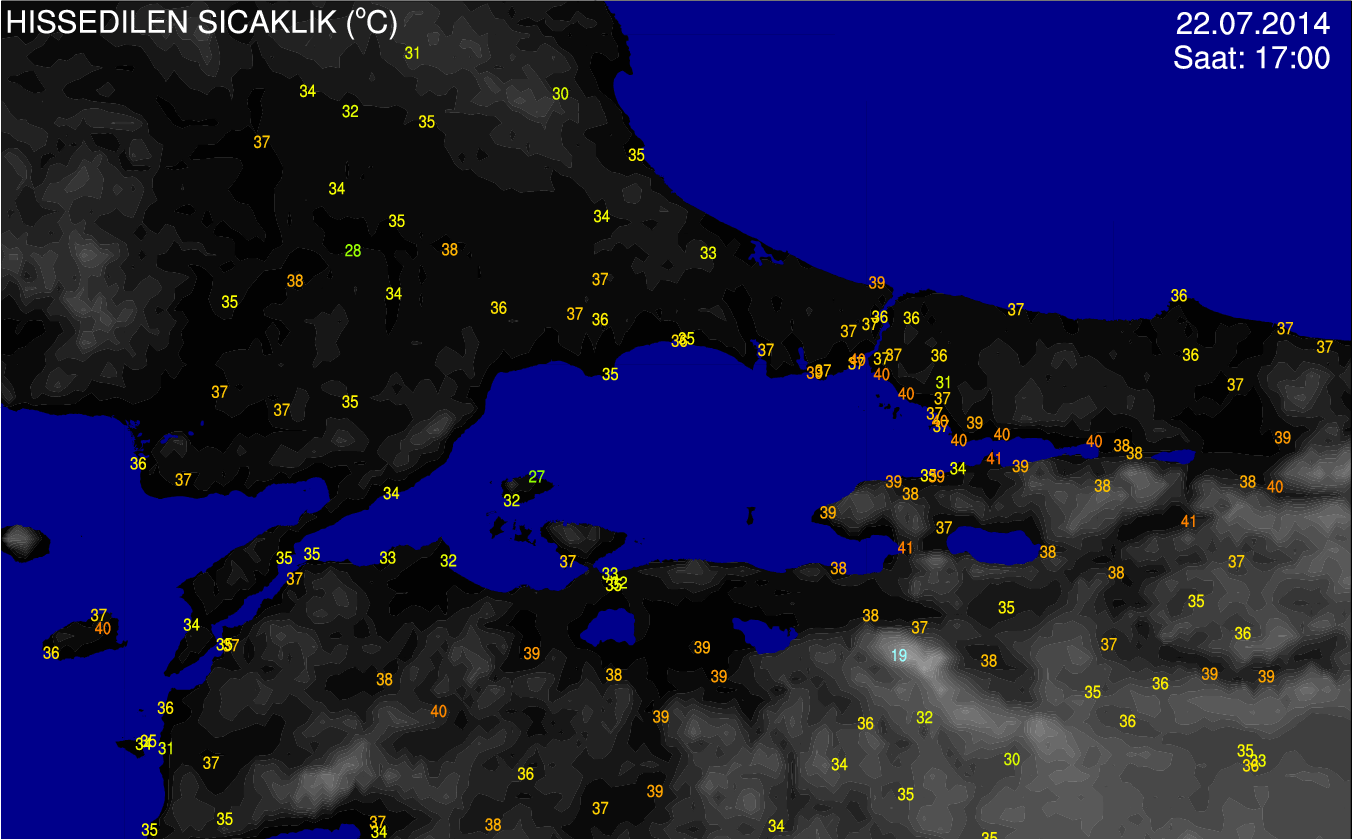The height and width of the screenshot is (839, 1352).
Task: Select the cyan temperature value 19
Action: pos(899,656)
